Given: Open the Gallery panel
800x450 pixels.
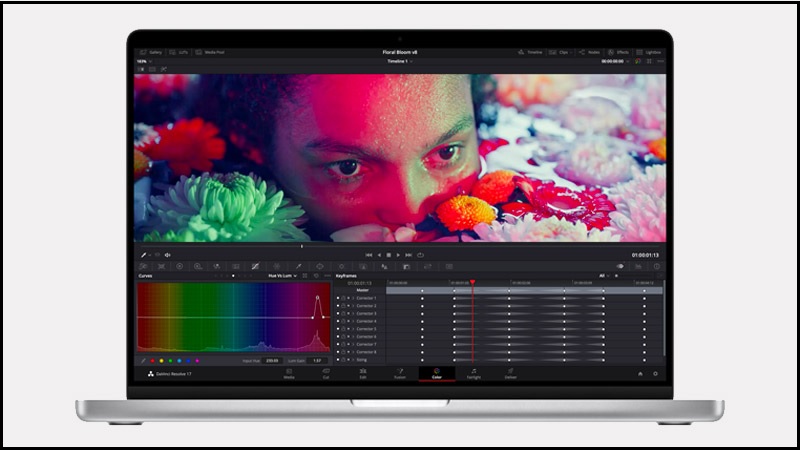Looking at the screenshot, I should point(151,53).
